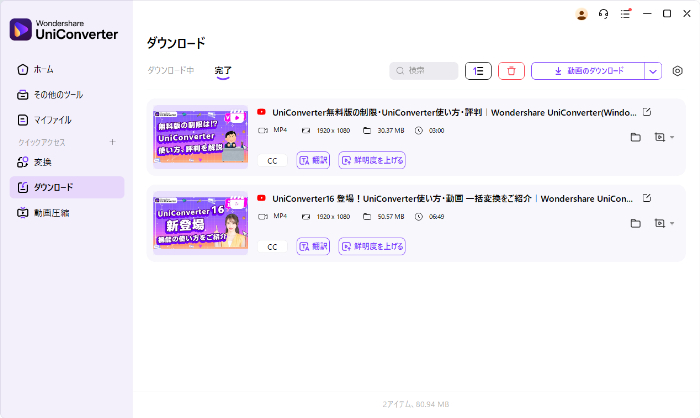Click the 30.37 MB file size
The height and width of the screenshot is (418, 700).
point(391,131)
